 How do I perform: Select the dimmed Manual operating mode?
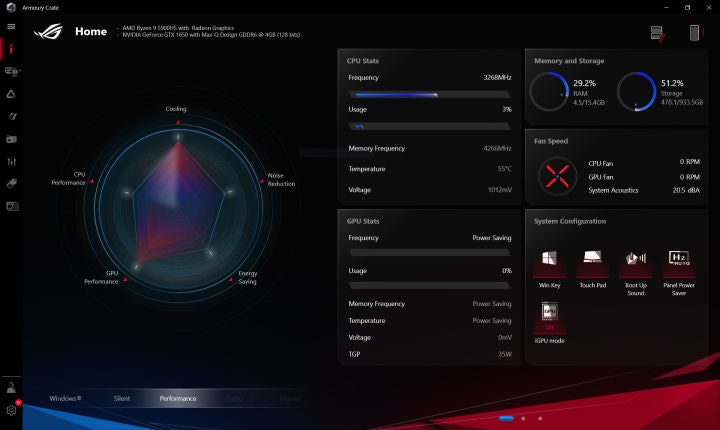290,398
